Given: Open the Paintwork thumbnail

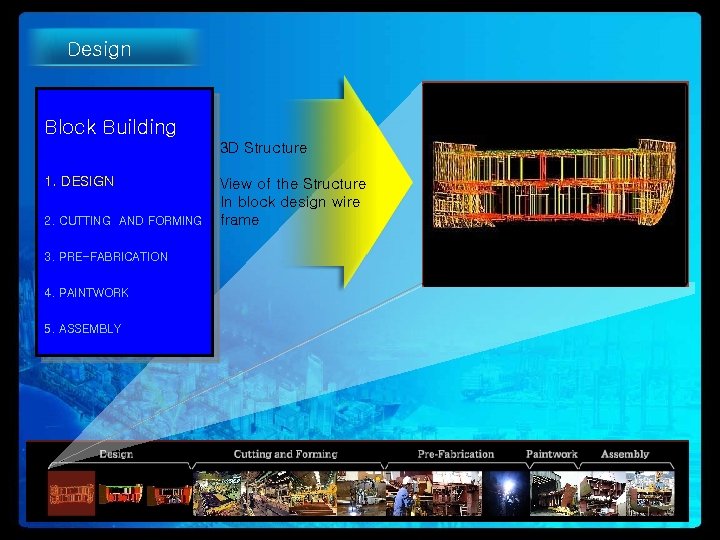Looking at the screenshot, I should [554, 494].
